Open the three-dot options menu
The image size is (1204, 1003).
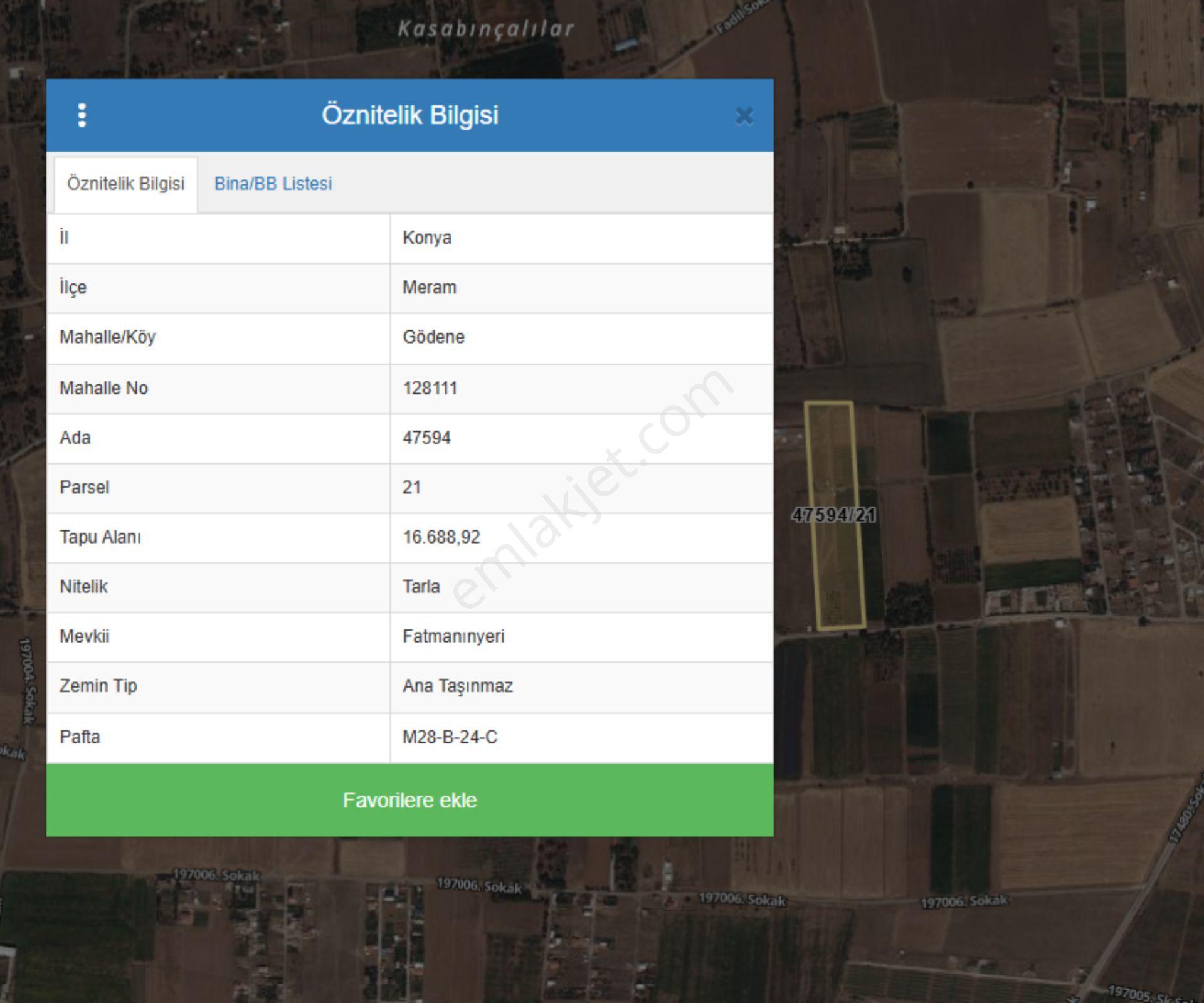point(82,115)
